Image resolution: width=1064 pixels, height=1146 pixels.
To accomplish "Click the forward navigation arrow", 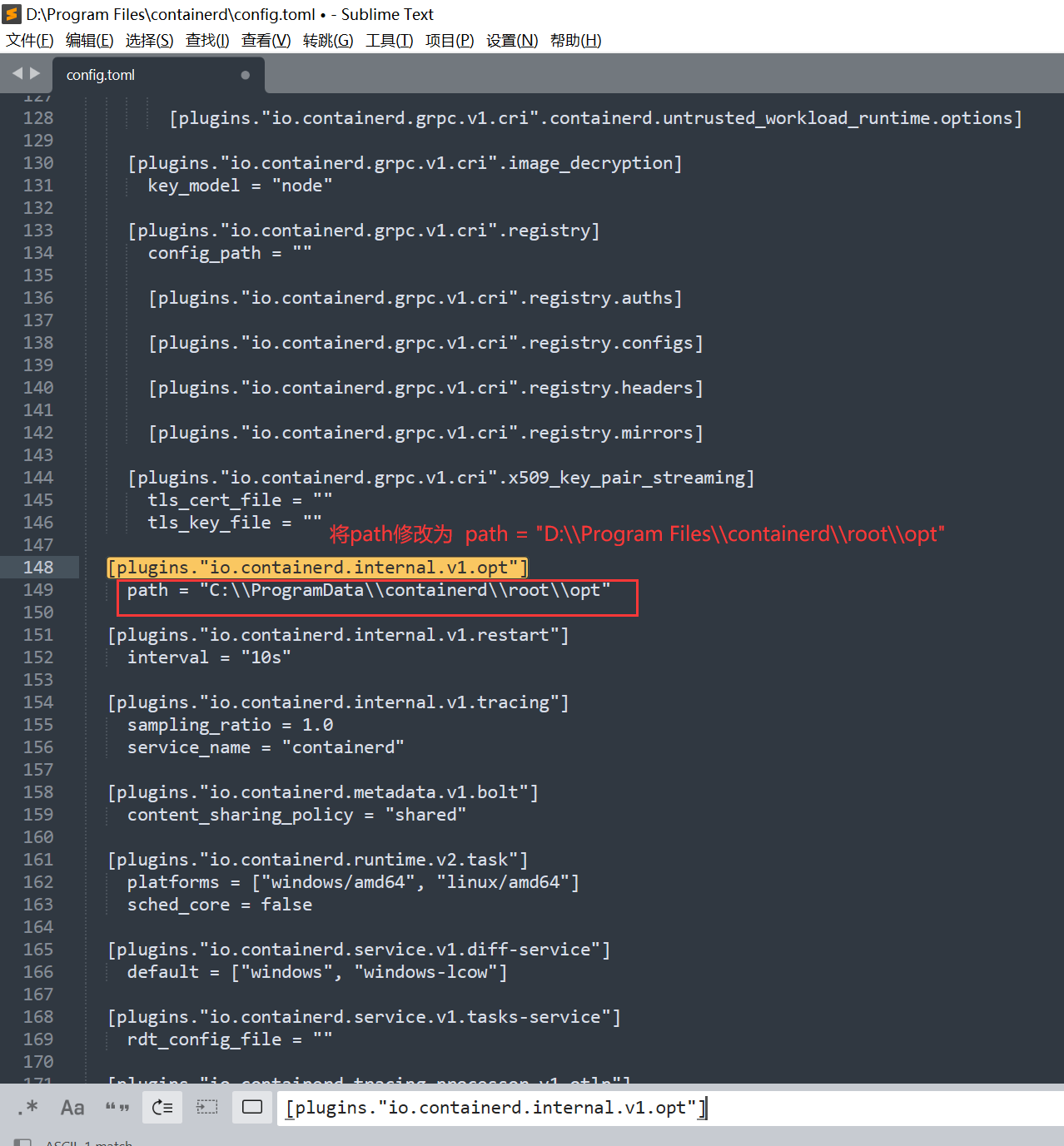I will point(35,73).
